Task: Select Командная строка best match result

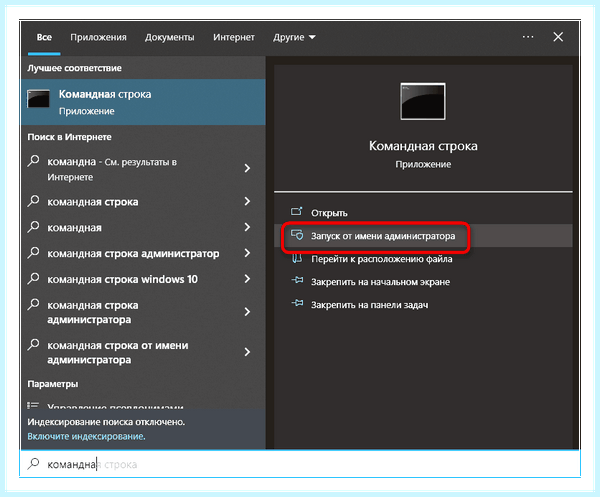Action: pyautogui.click(x=143, y=102)
